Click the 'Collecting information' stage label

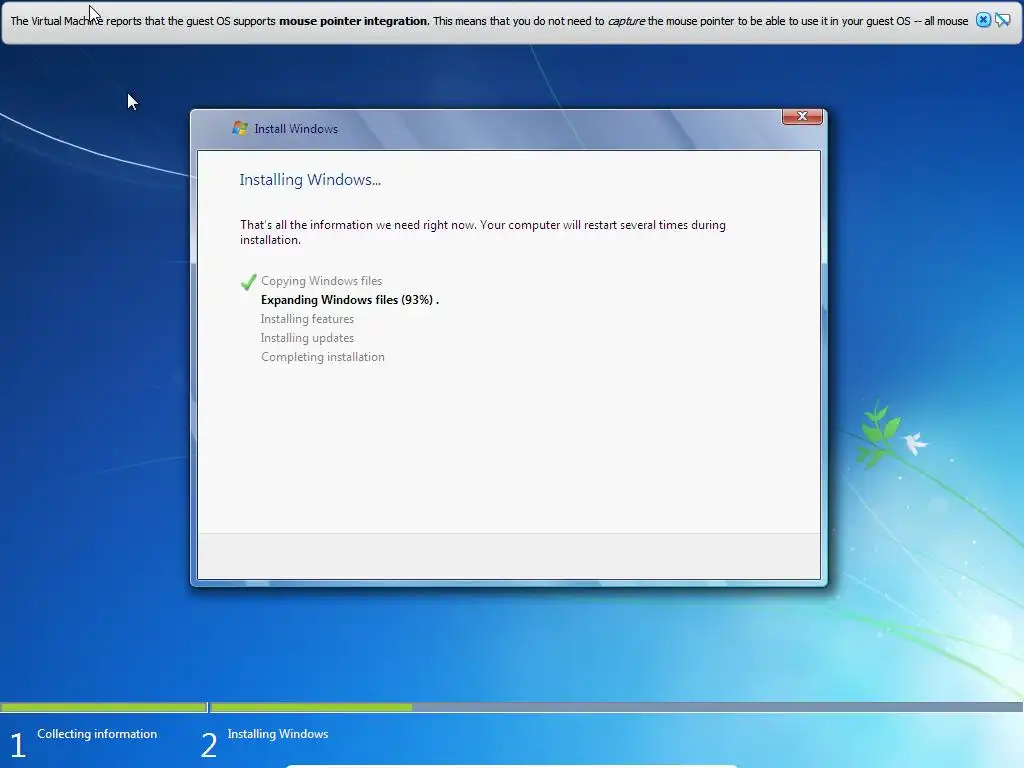coord(97,734)
